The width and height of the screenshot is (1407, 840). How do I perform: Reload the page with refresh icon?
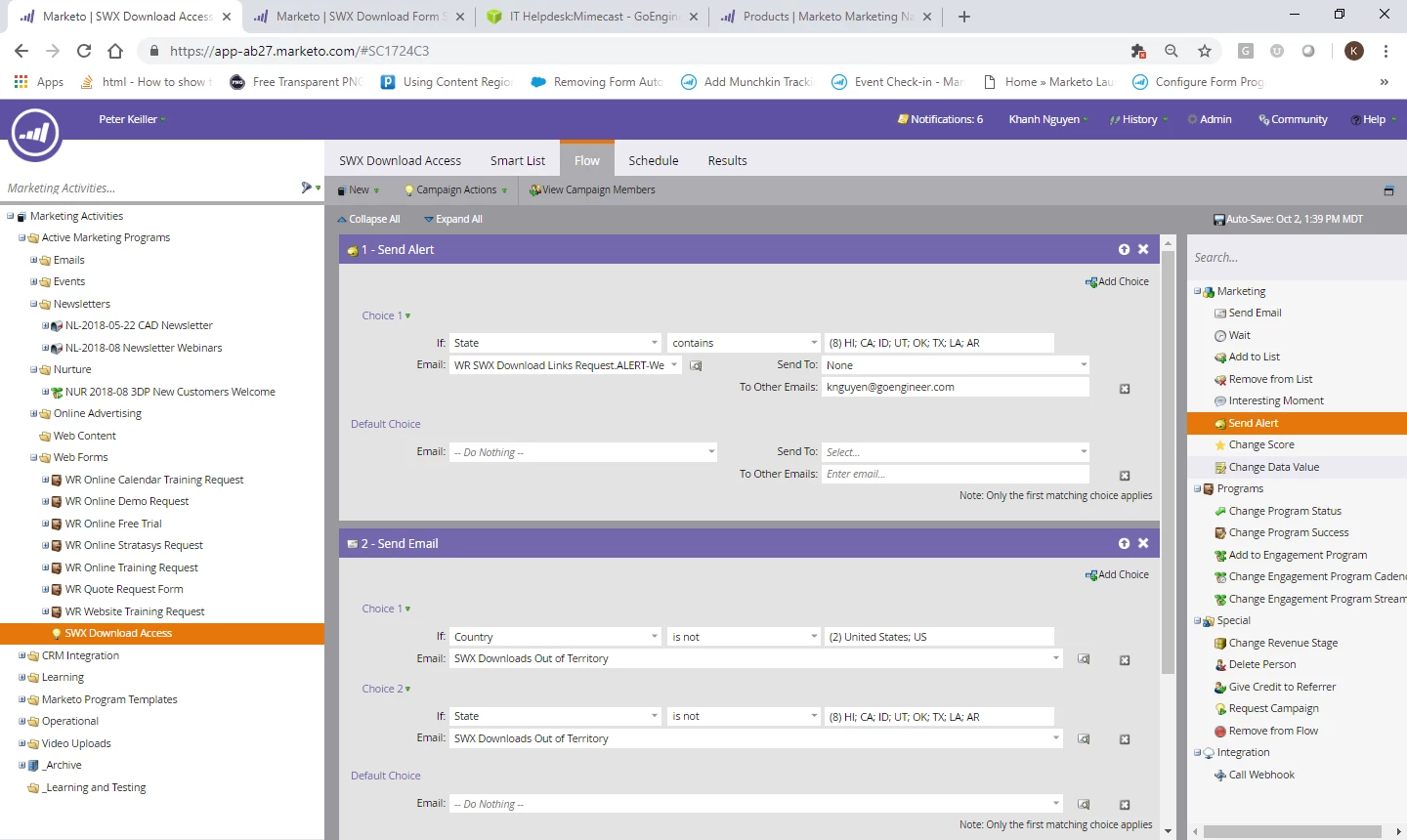pyautogui.click(x=84, y=51)
